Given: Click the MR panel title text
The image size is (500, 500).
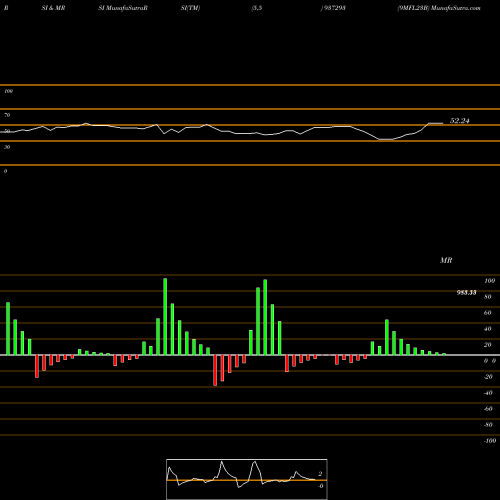Looking at the screenshot, I should pos(446,260).
